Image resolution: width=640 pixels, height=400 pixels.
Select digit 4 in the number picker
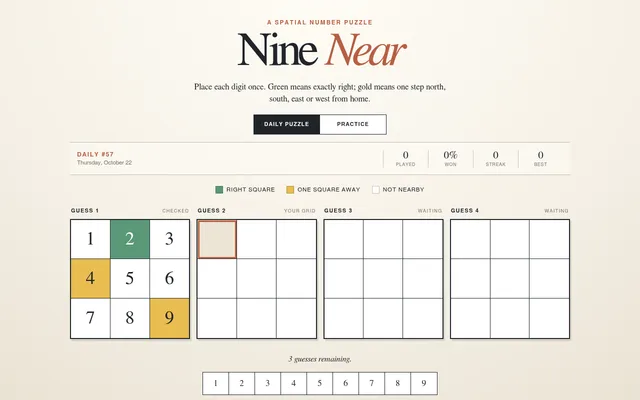293,383
